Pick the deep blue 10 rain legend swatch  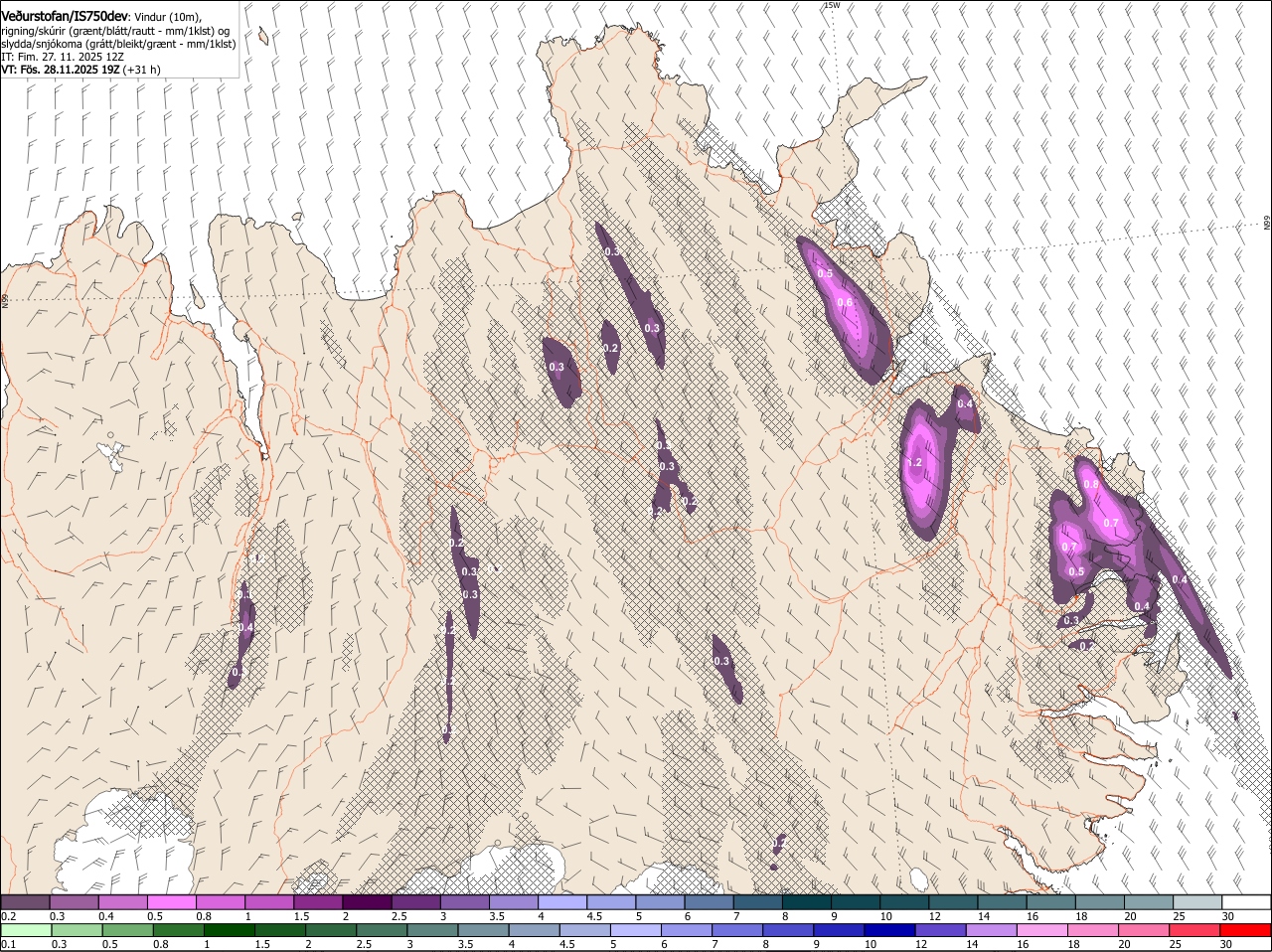click(x=889, y=930)
